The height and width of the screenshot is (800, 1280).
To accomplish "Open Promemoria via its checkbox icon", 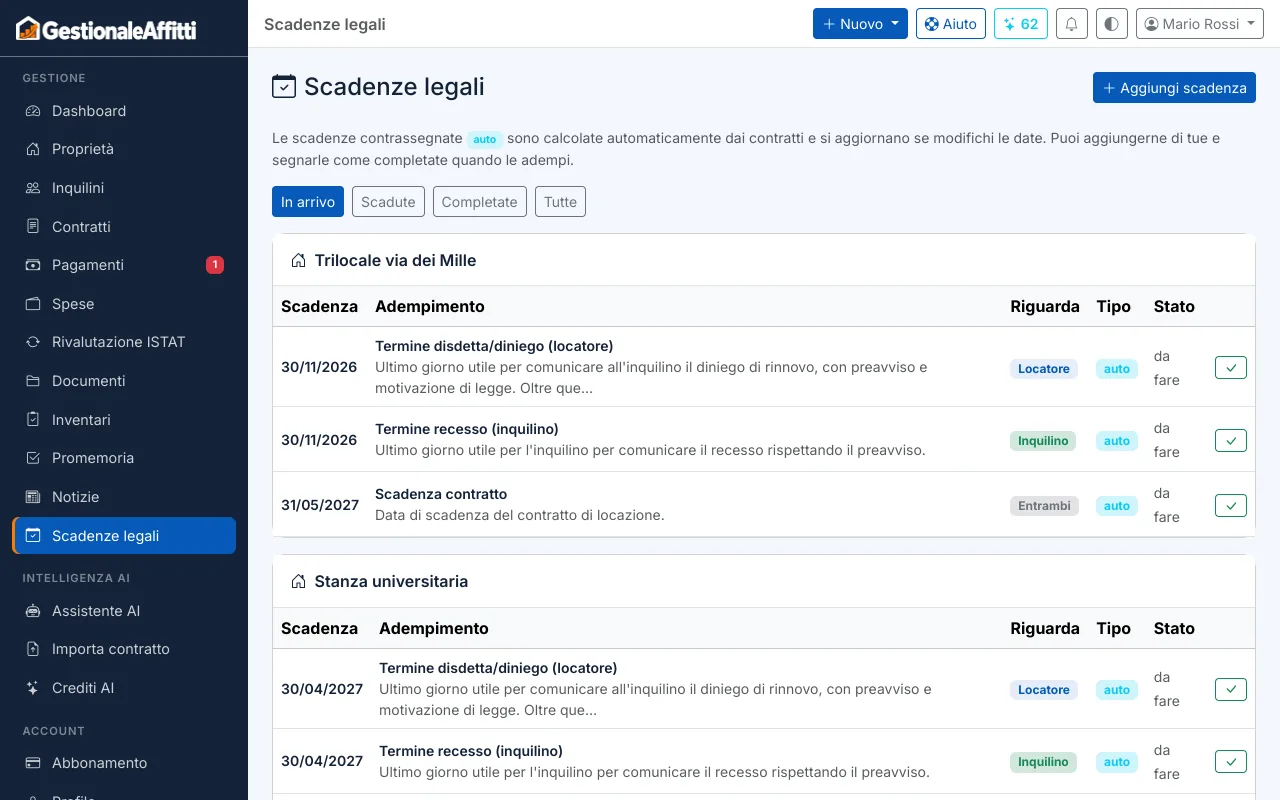I will [33, 458].
